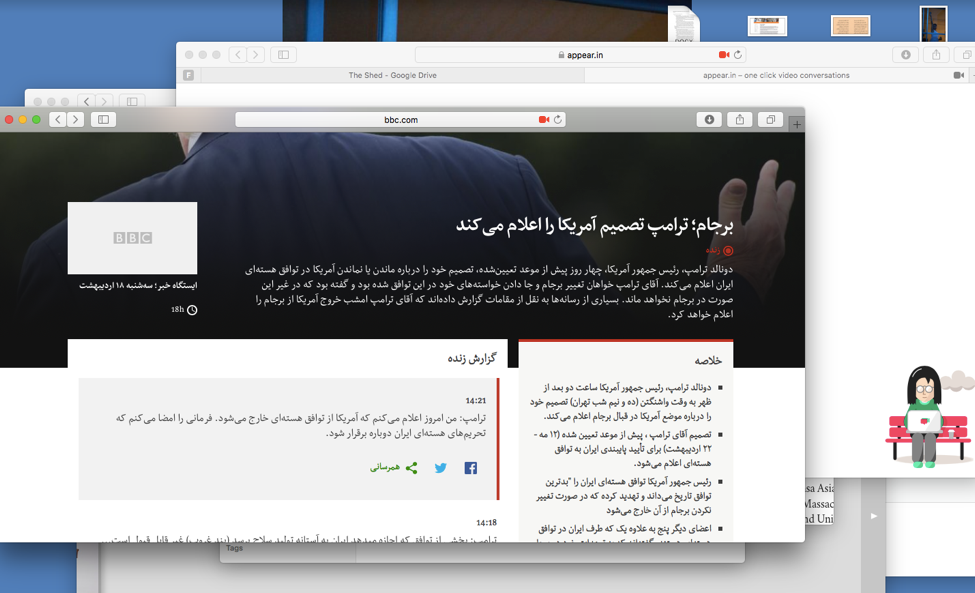
Task: Show the sidebar in the appear.in window
Action: 284,55
